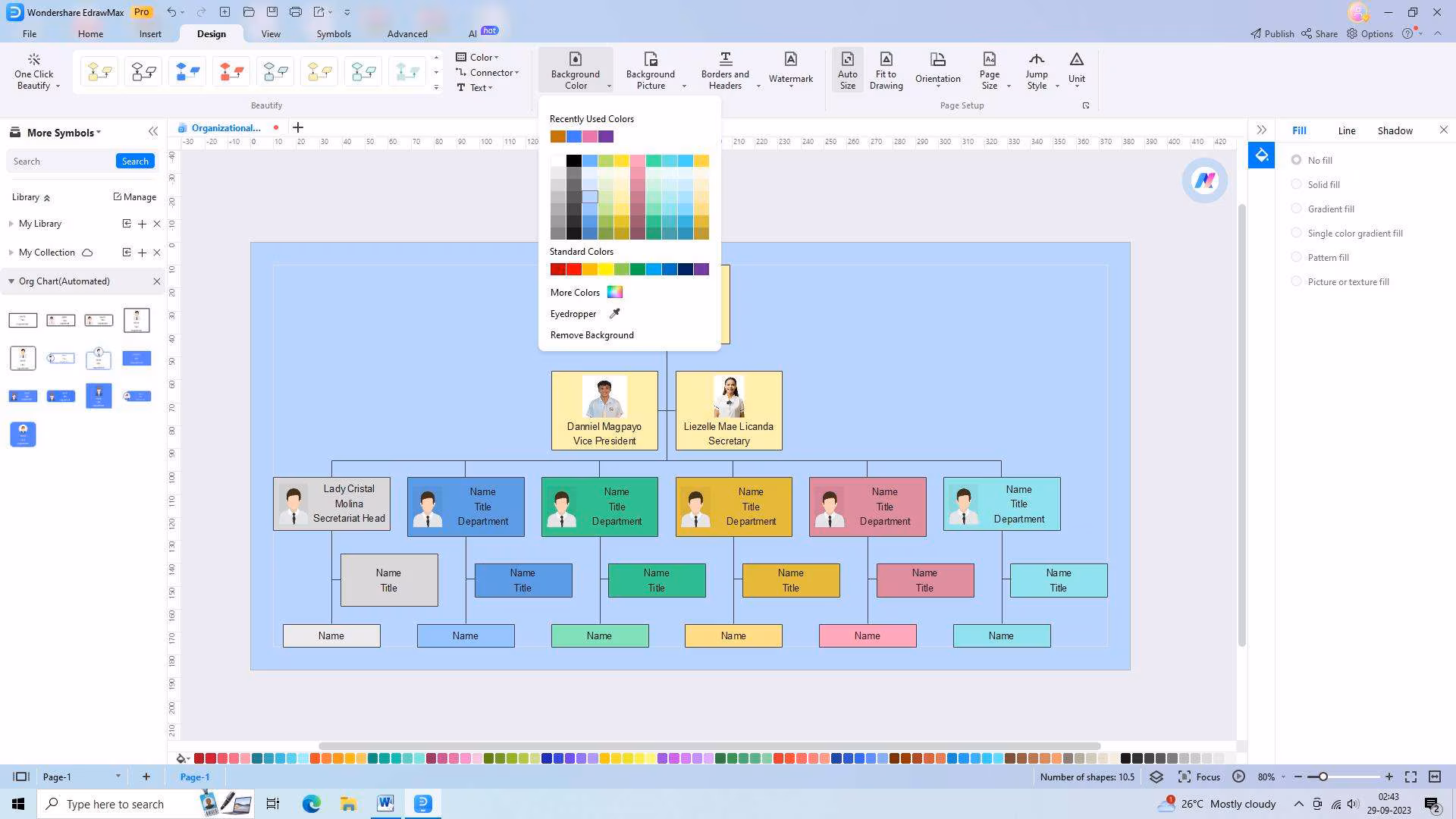Viewport: 1456px width, 819px height.
Task: Open the More Symbols dropdown
Action: point(64,133)
